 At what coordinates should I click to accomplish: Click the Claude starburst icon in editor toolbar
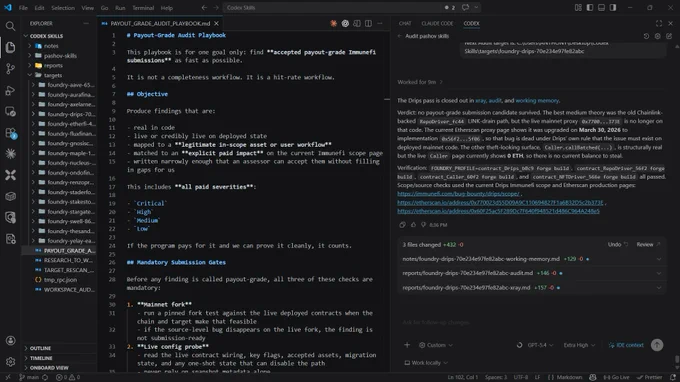[x=333, y=23]
